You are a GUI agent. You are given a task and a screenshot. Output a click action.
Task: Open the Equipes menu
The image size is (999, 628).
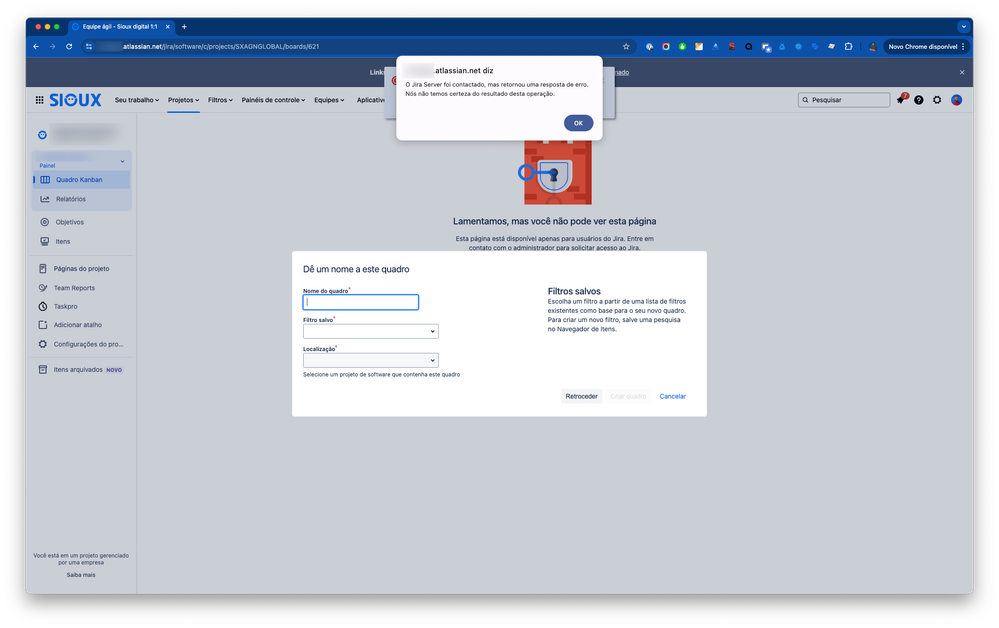point(329,100)
